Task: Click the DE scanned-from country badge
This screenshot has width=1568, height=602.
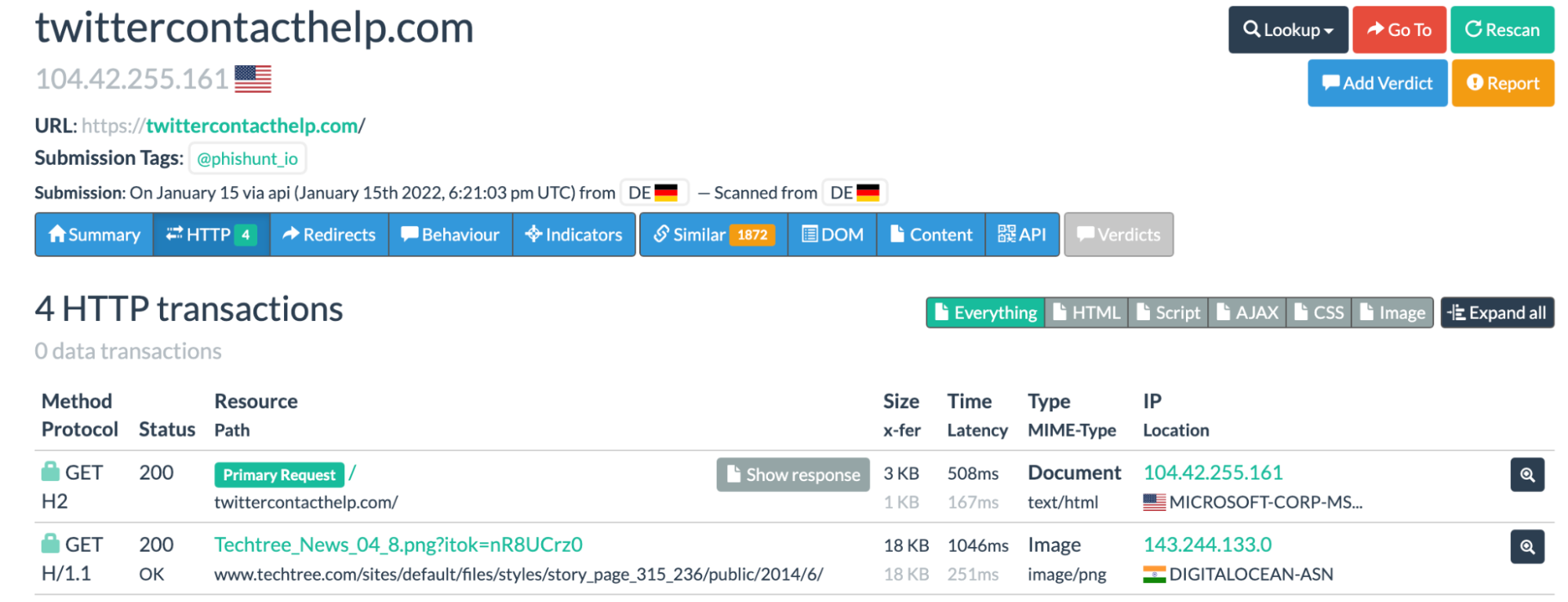Action: pos(854,192)
